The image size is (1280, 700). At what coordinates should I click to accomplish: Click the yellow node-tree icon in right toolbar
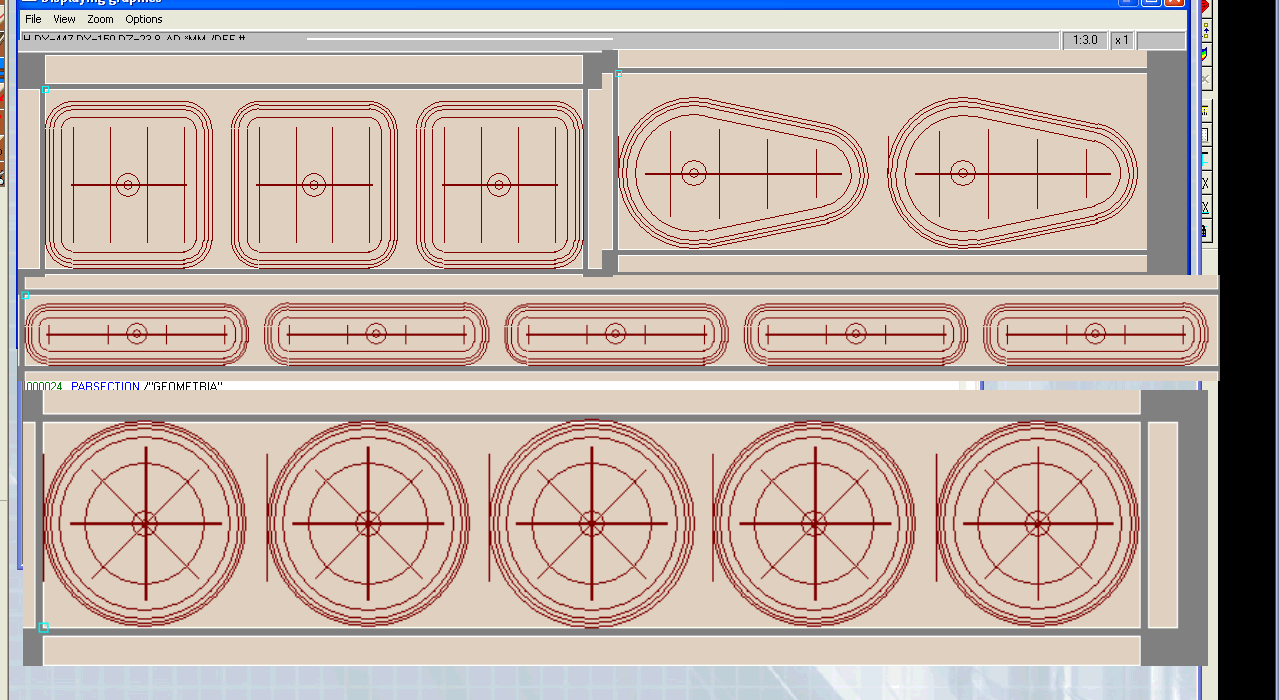click(1205, 29)
